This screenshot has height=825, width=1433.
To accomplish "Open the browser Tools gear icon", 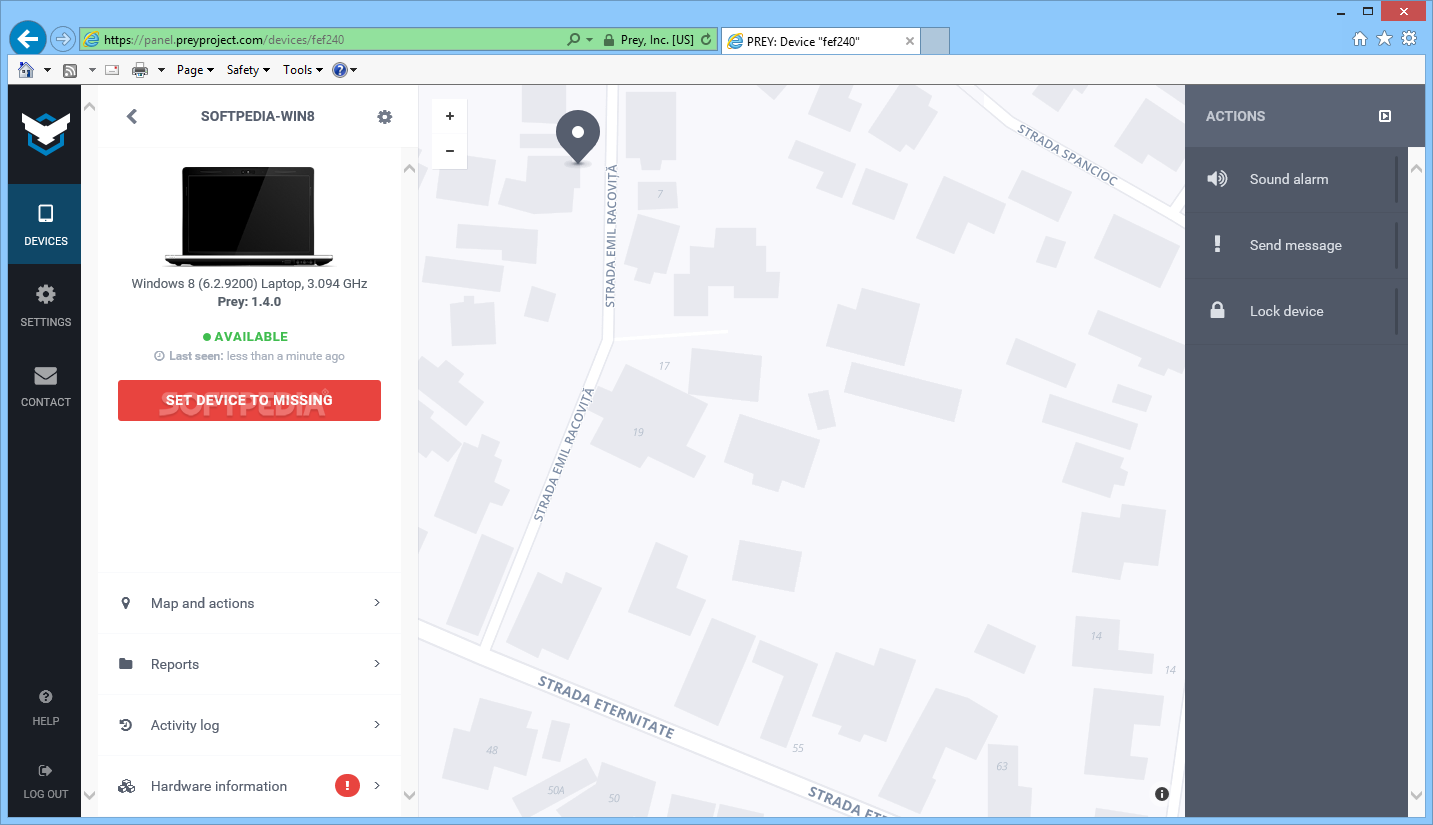I will [x=1409, y=38].
